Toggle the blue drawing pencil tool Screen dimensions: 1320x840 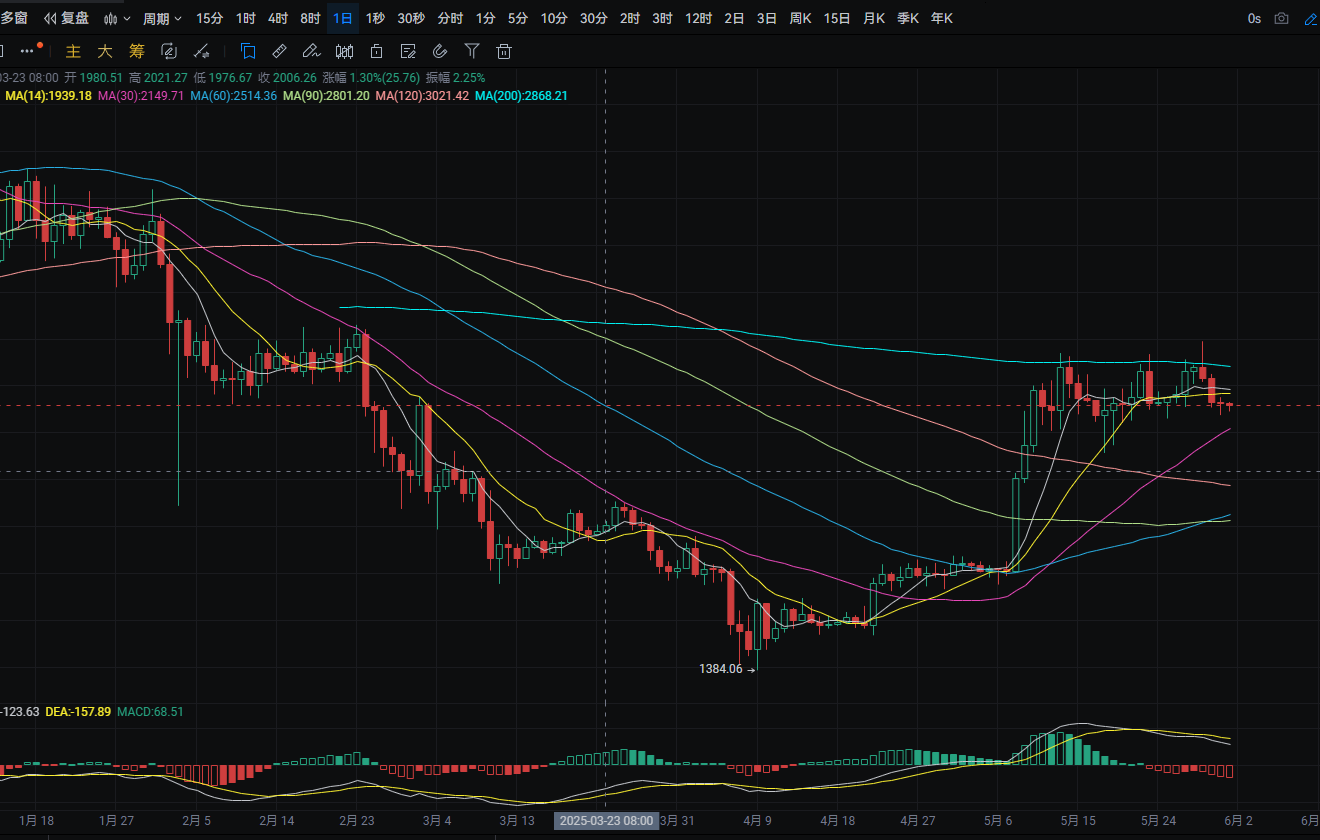click(x=1311, y=18)
